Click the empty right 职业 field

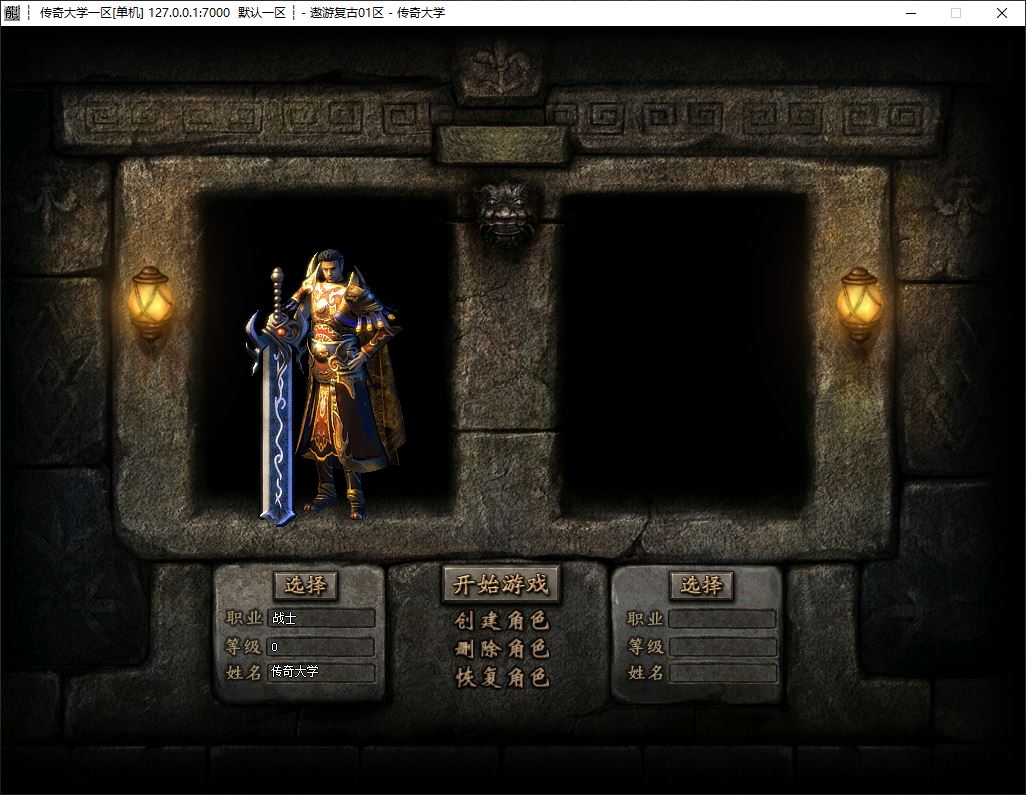pyautogui.click(x=722, y=619)
